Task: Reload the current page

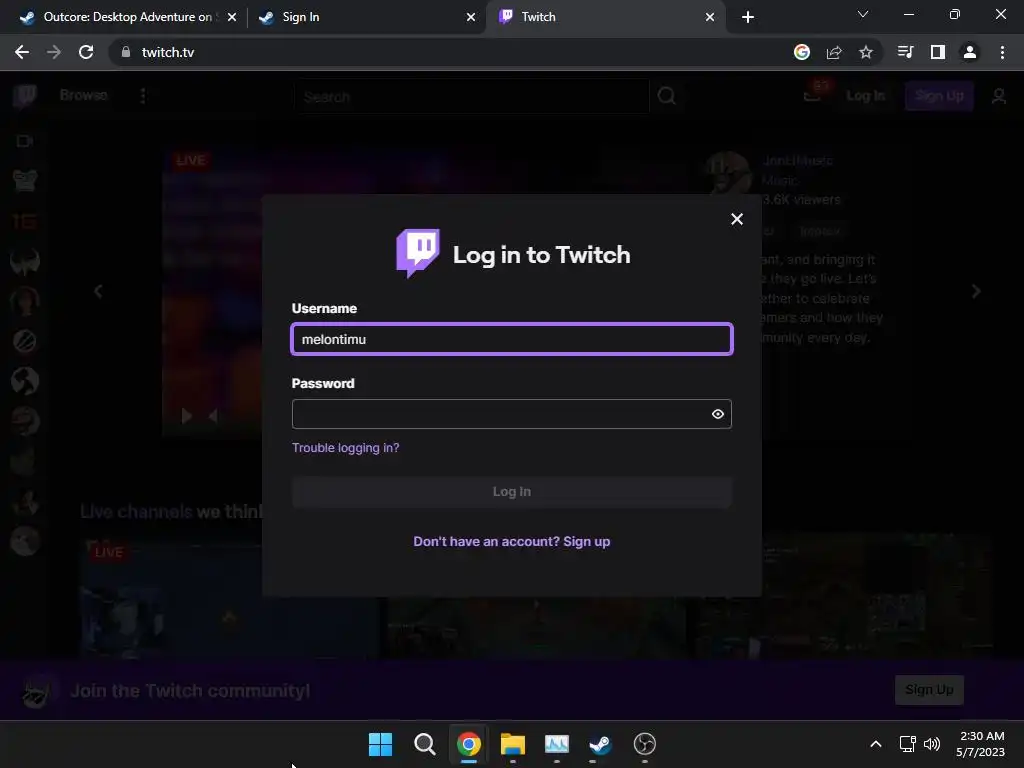Action: [86, 52]
